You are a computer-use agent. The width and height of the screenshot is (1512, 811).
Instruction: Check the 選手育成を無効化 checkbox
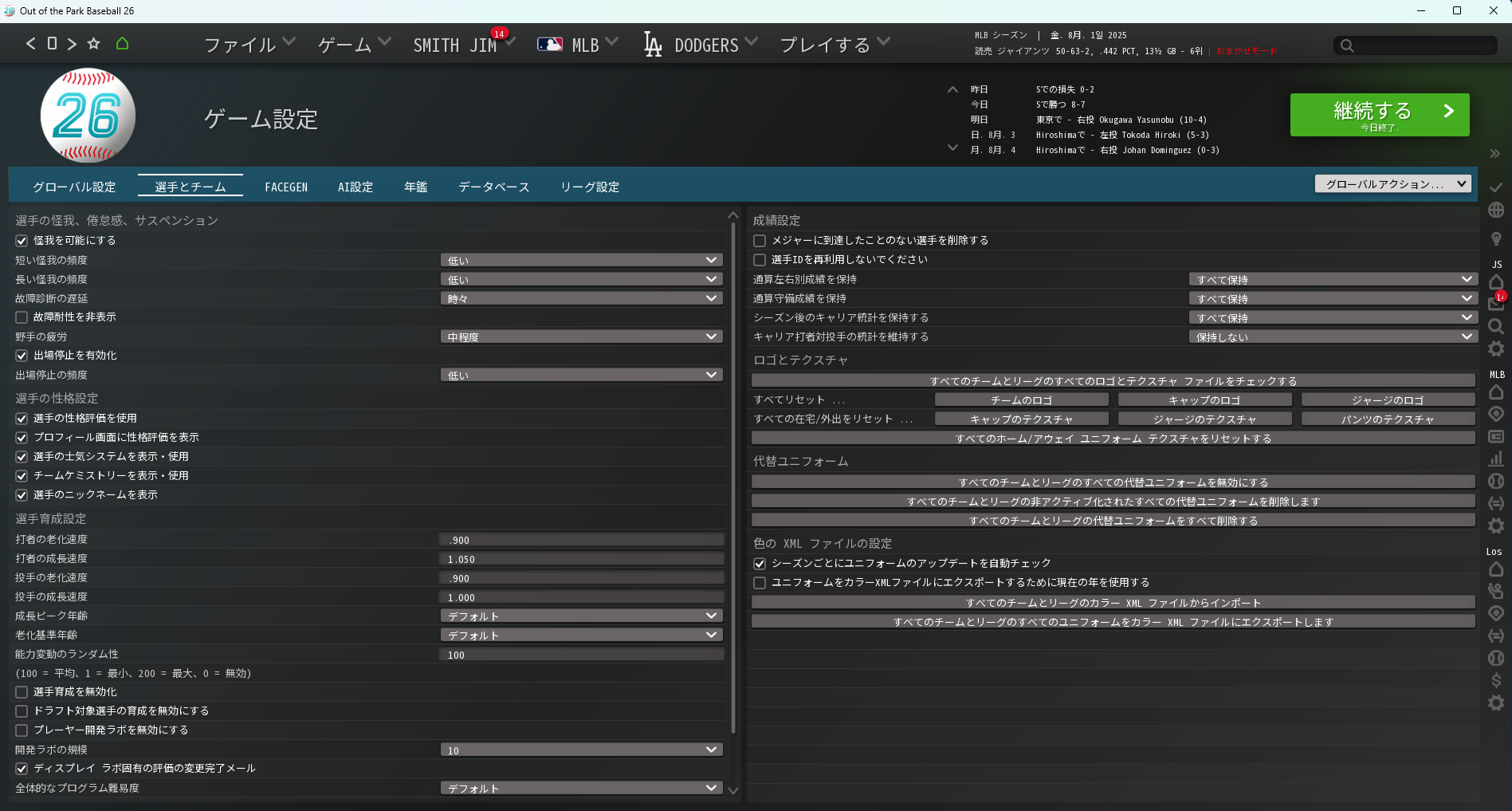coord(22,692)
